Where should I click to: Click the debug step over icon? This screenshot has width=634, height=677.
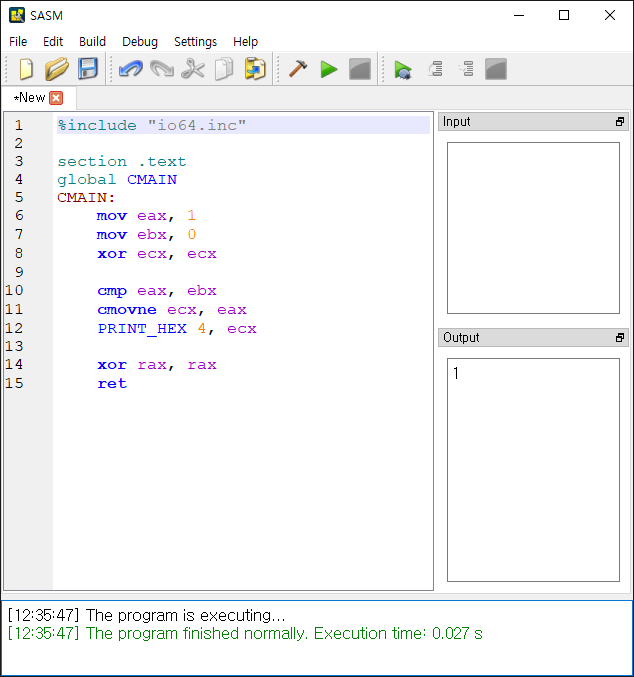point(435,69)
